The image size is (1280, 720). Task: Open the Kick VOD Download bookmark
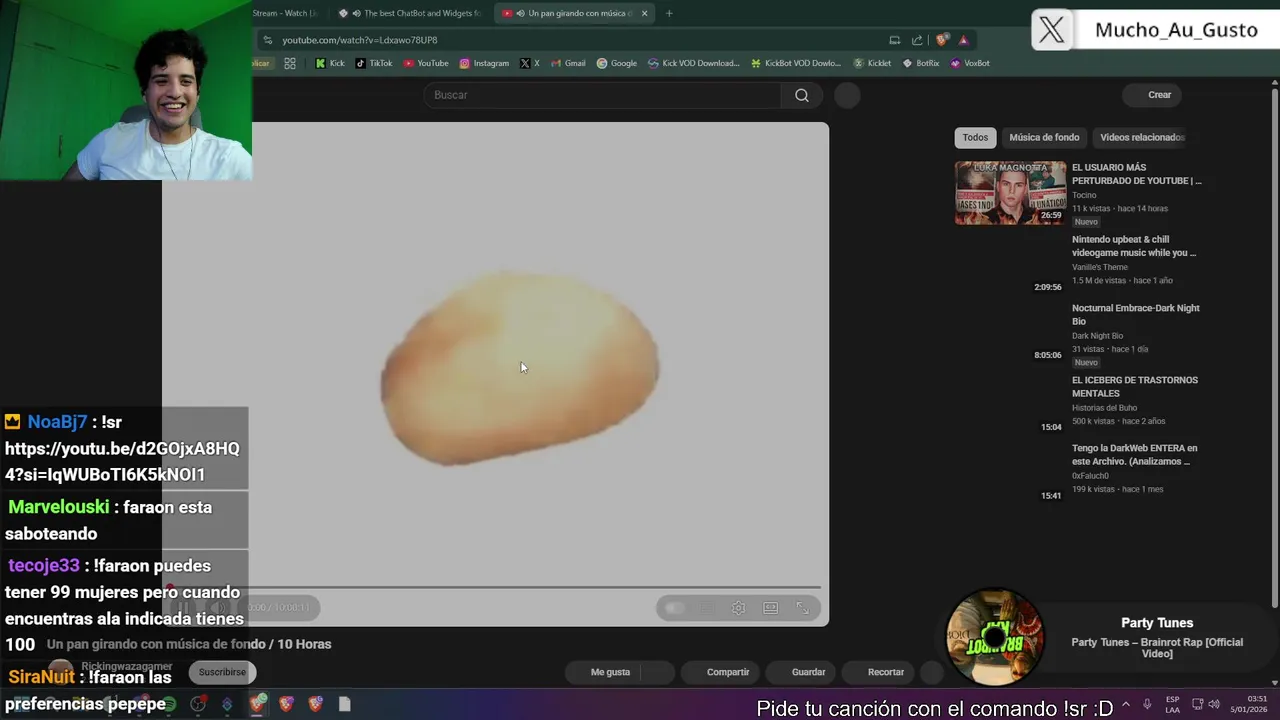(x=694, y=63)
